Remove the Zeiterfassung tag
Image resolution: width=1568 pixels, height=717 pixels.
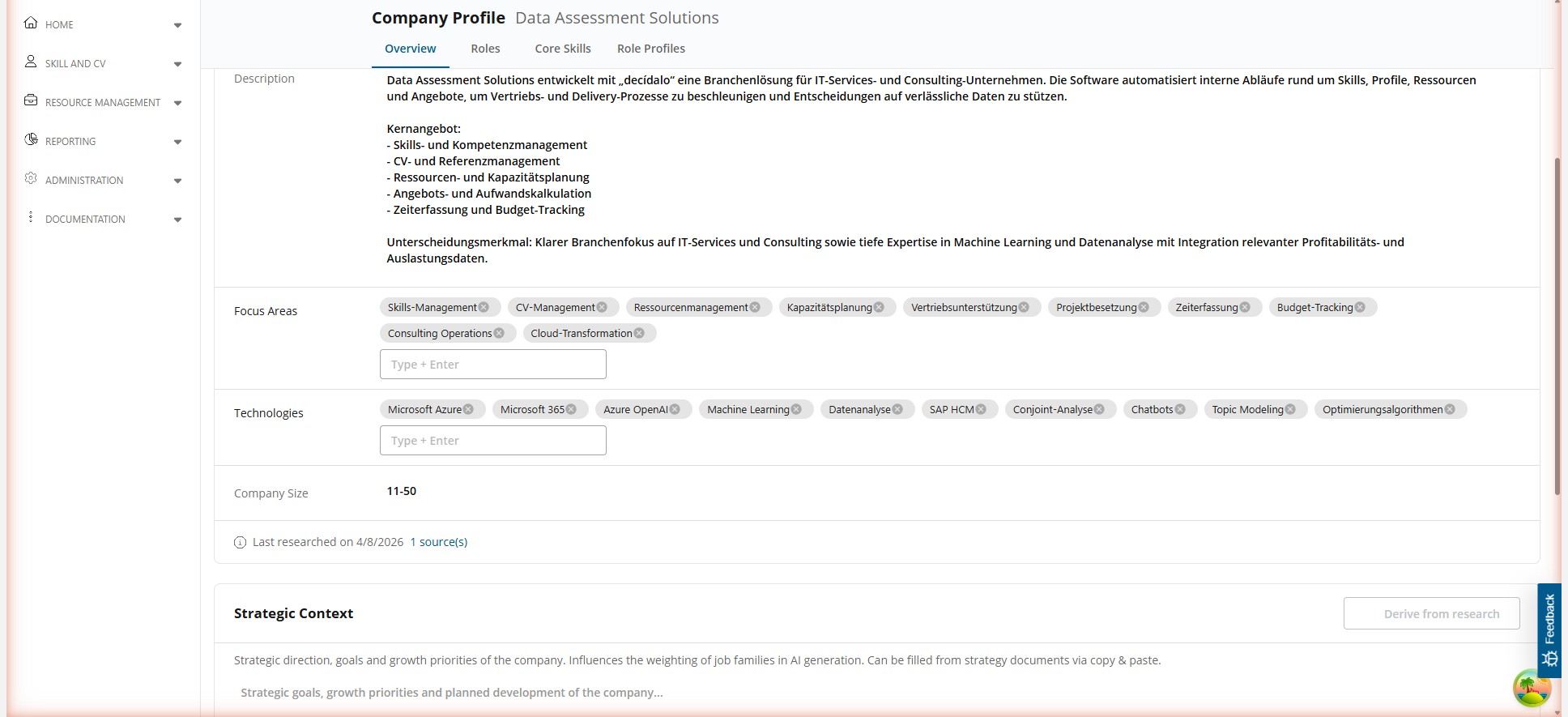click(x=1245, y=307)
